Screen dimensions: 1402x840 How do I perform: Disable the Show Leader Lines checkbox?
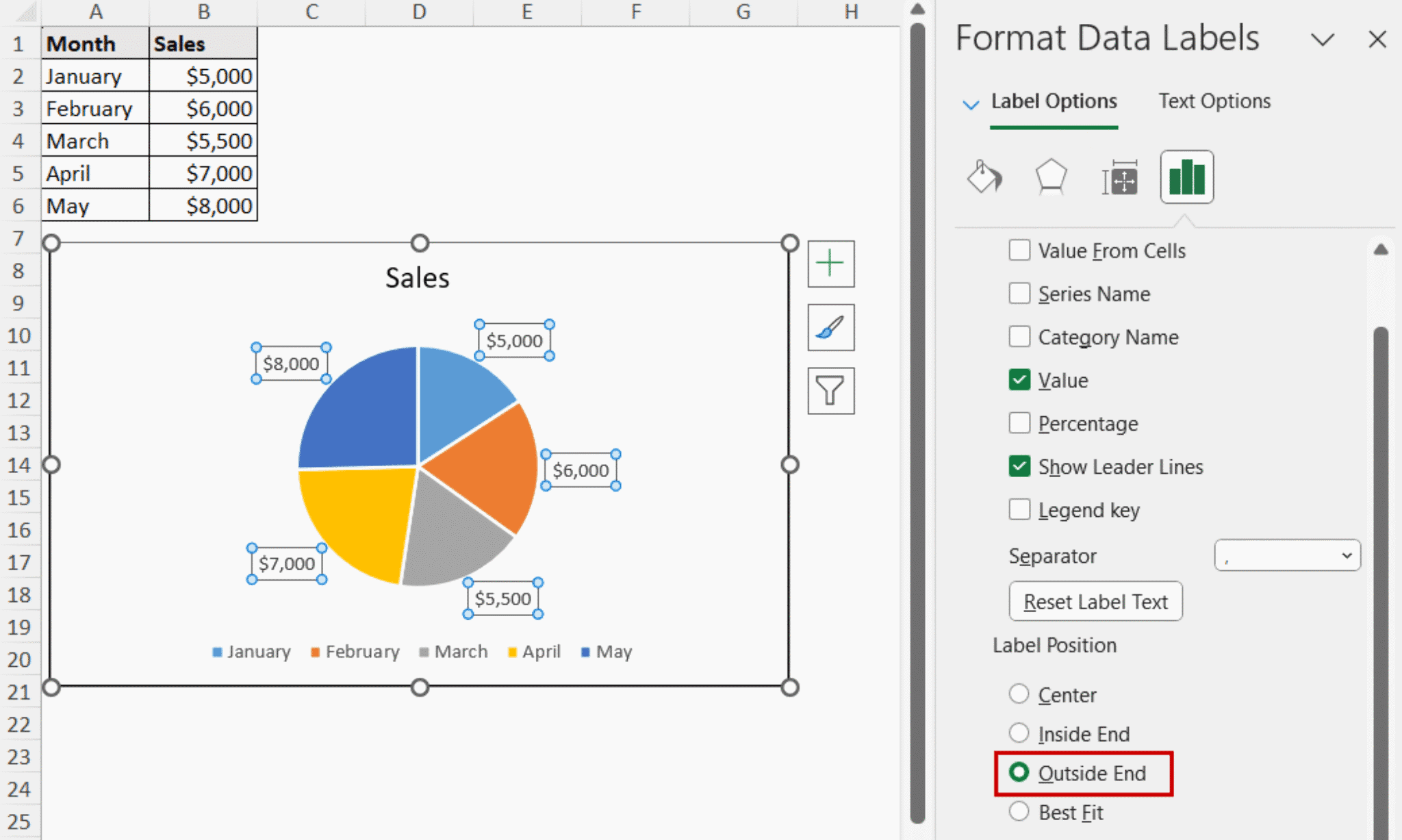tap(1019, 466)
